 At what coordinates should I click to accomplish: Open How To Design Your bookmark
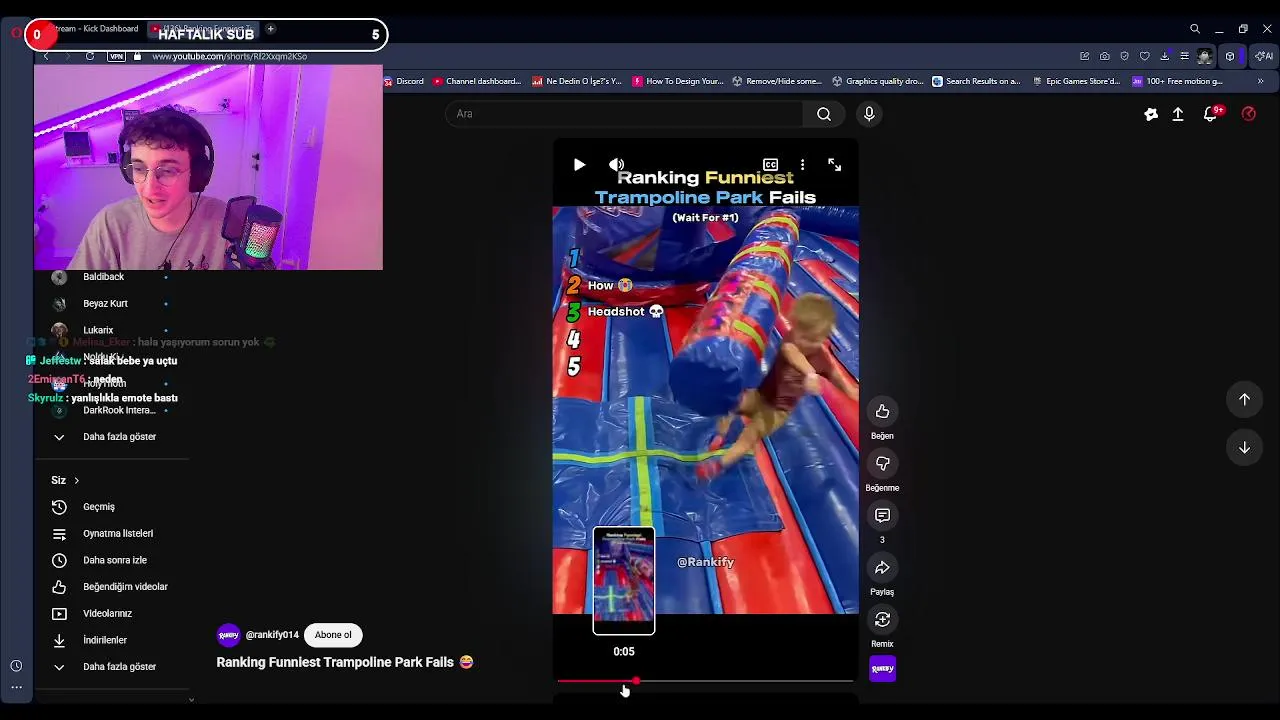point(677,81)
